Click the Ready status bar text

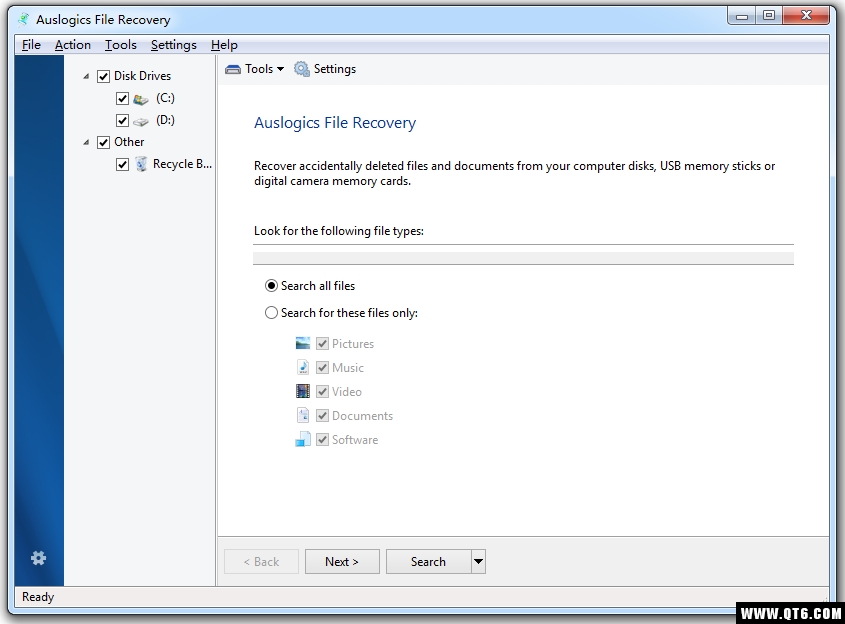point(38,597)
